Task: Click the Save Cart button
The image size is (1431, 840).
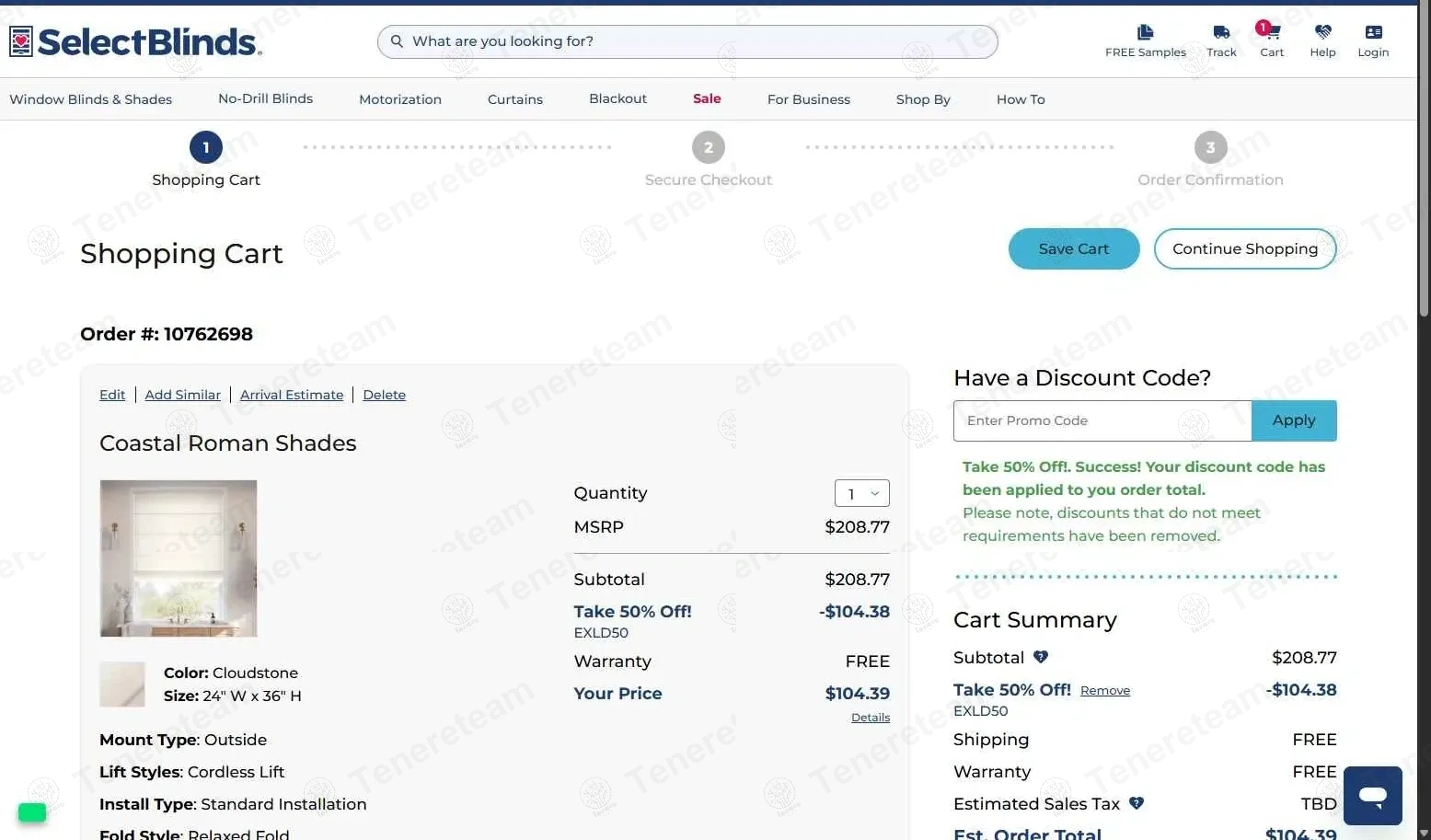Action: pyautogui.click(x=1073, y=249)
